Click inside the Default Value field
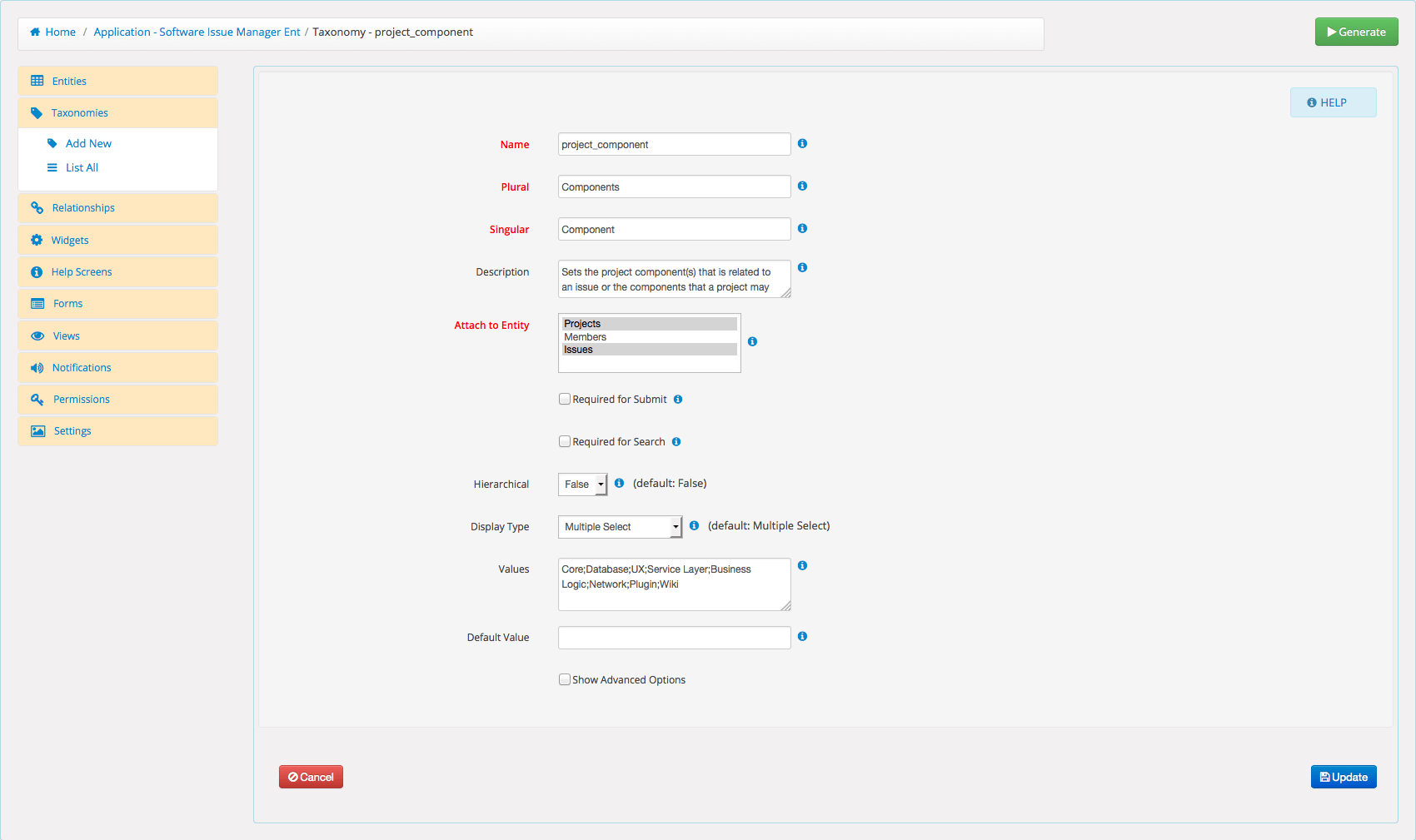1416x840 pixels. (674, 638)
